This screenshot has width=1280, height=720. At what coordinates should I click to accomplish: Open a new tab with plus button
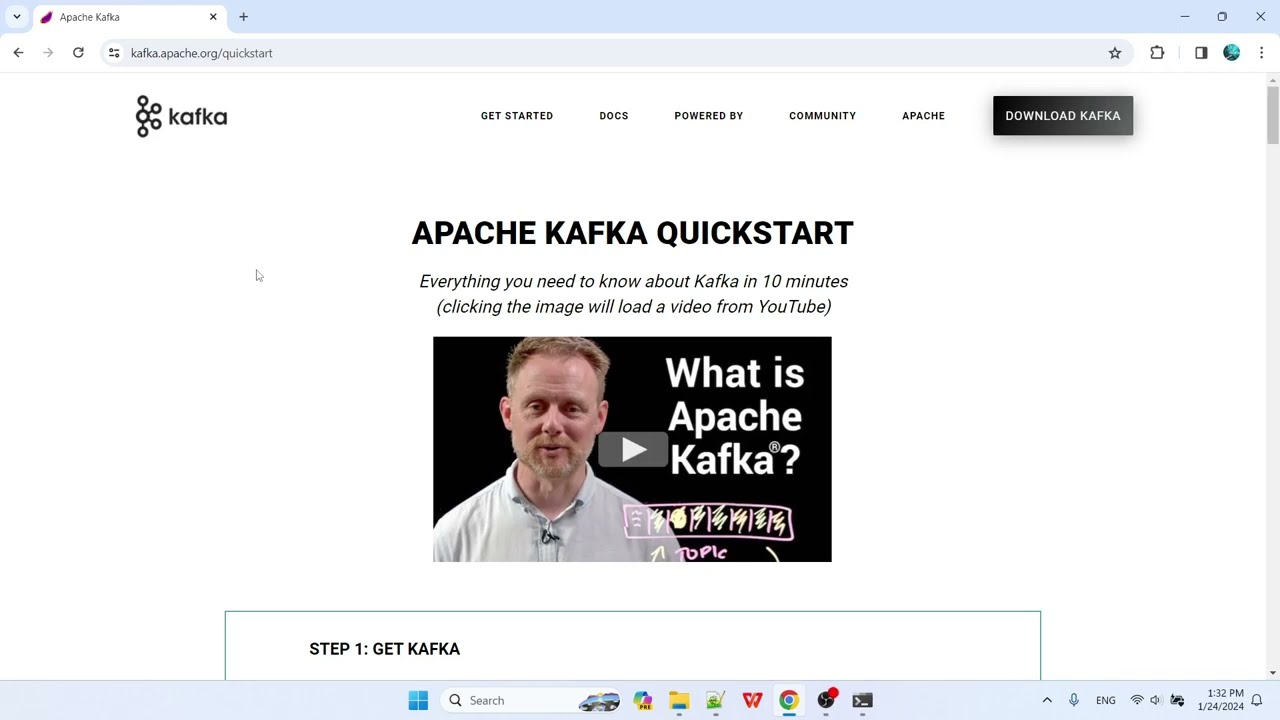[x=243, y=17]
